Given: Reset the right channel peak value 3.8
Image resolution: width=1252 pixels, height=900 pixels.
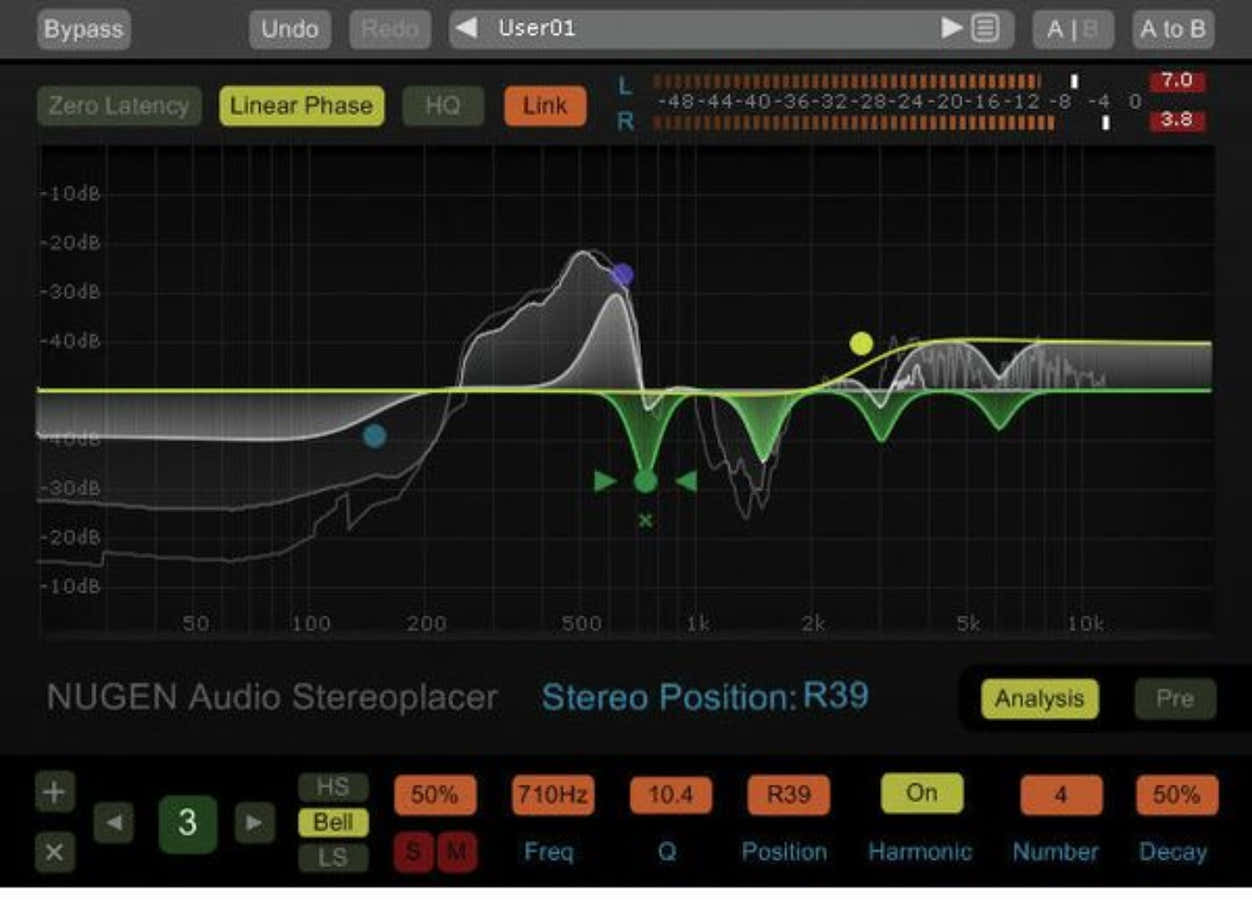Looking at the screenshot, I should point(1177,121).
